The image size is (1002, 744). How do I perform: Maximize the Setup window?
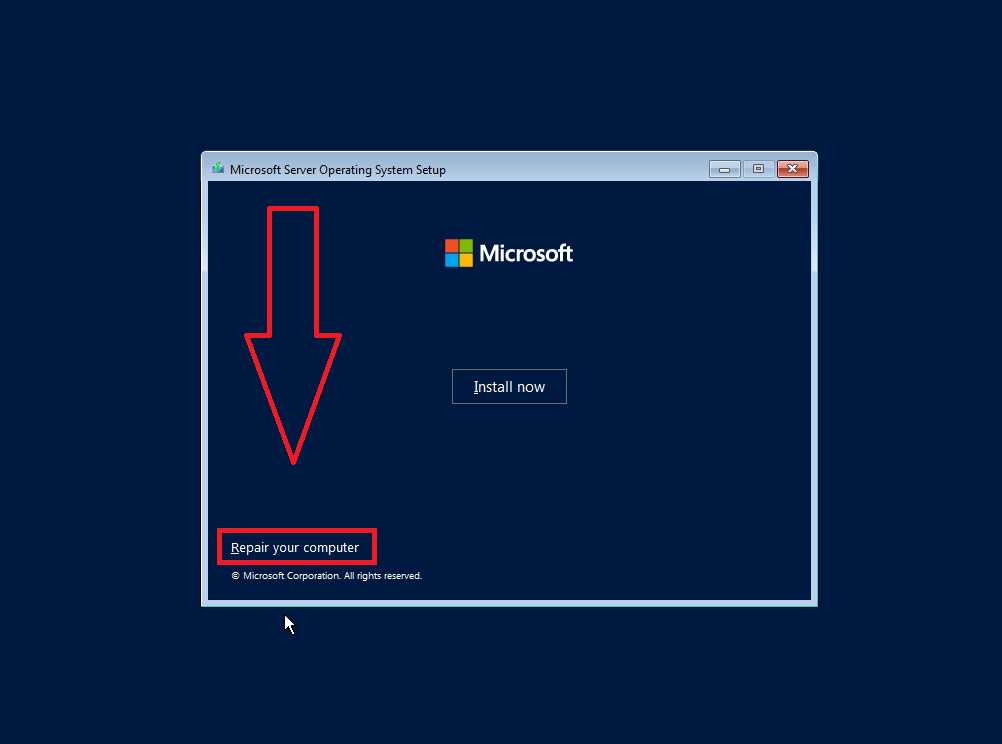pyautogui.click(x=758, y=169)
